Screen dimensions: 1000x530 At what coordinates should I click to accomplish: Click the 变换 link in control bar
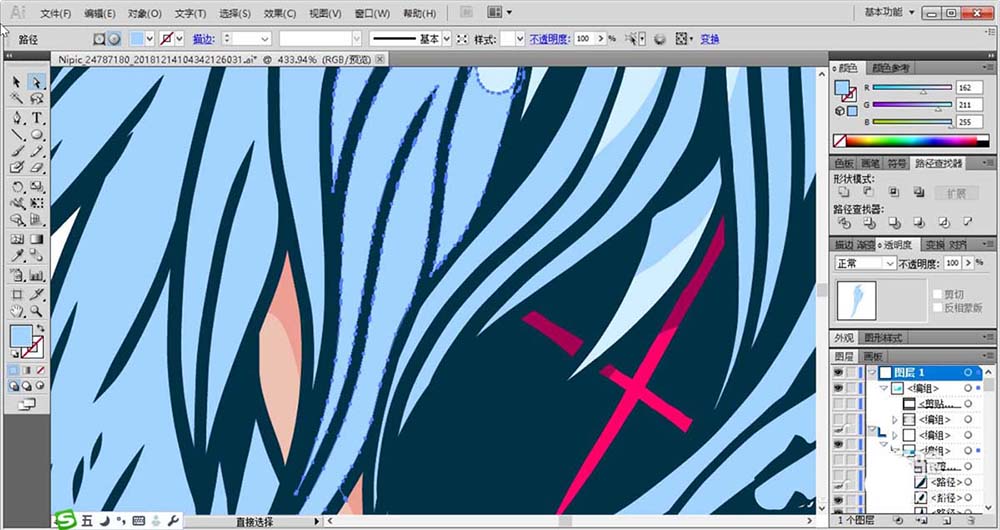[710, 39]
